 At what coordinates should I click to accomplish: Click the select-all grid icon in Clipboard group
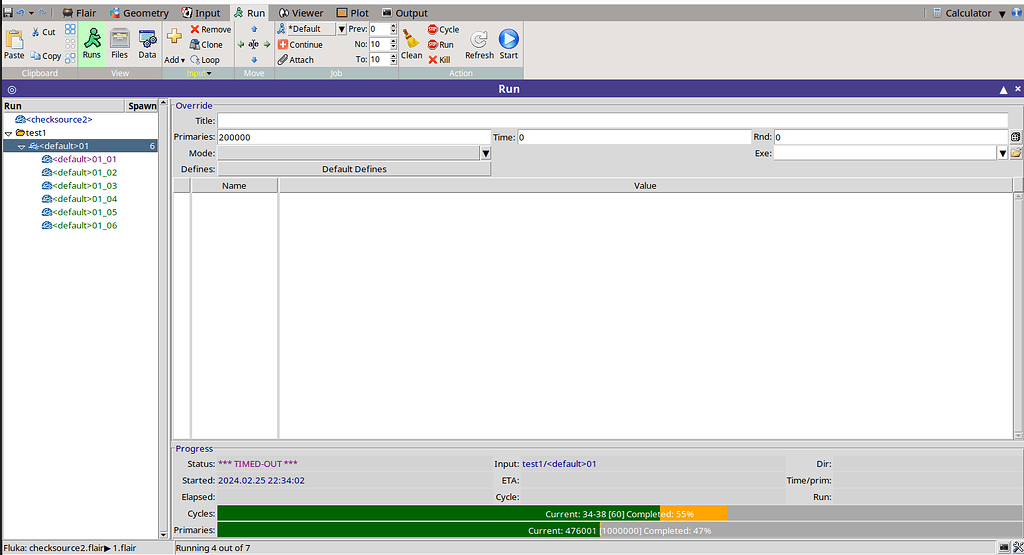tap(70, 30)
